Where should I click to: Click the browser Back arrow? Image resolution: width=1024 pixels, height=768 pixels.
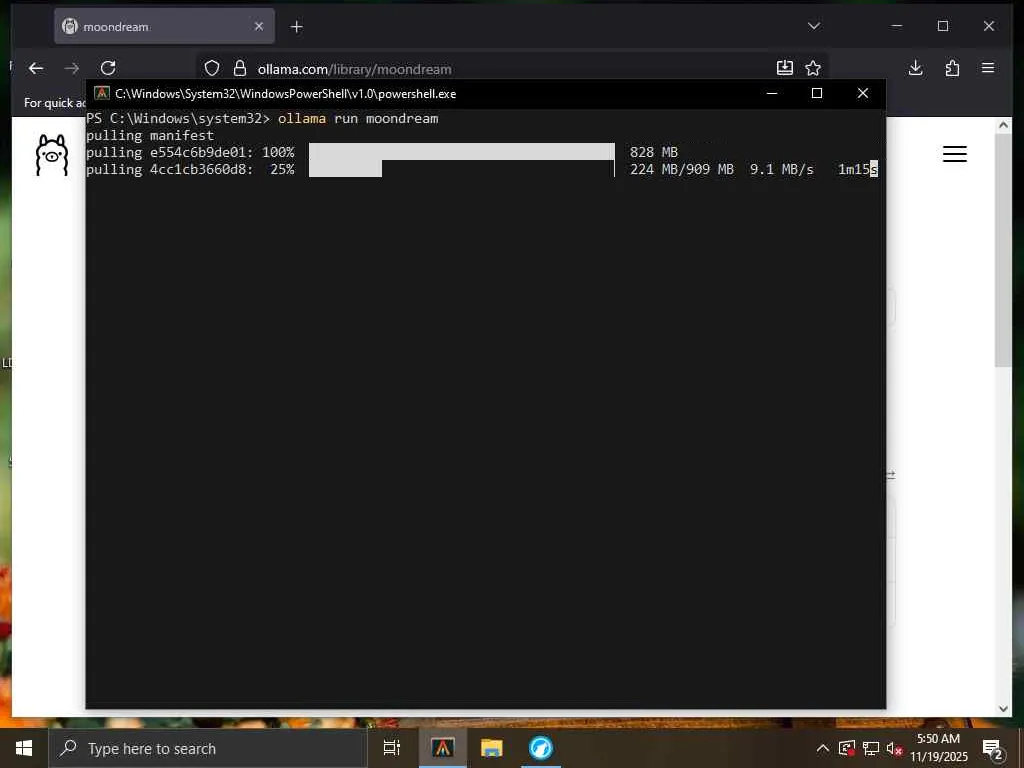(x=36, y=68)
